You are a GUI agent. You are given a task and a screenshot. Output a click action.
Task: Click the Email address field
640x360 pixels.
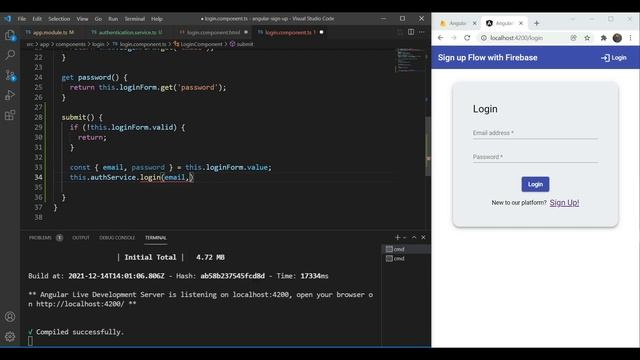(x=535, y=133)
